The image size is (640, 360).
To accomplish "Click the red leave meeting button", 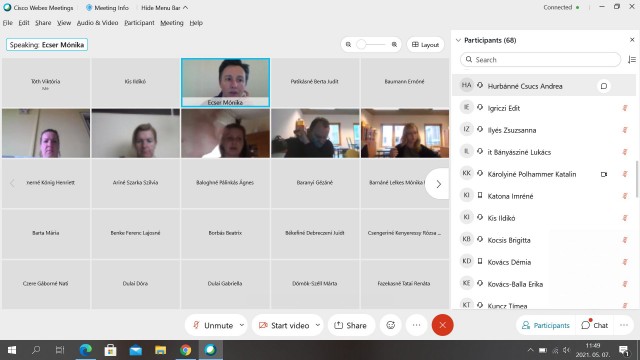I will pyautogui.click(x=442, y=325).
